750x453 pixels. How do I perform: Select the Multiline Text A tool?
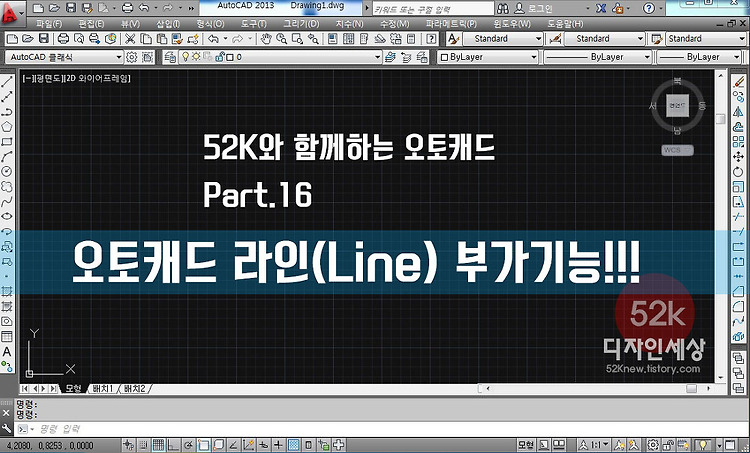[7, 352]
